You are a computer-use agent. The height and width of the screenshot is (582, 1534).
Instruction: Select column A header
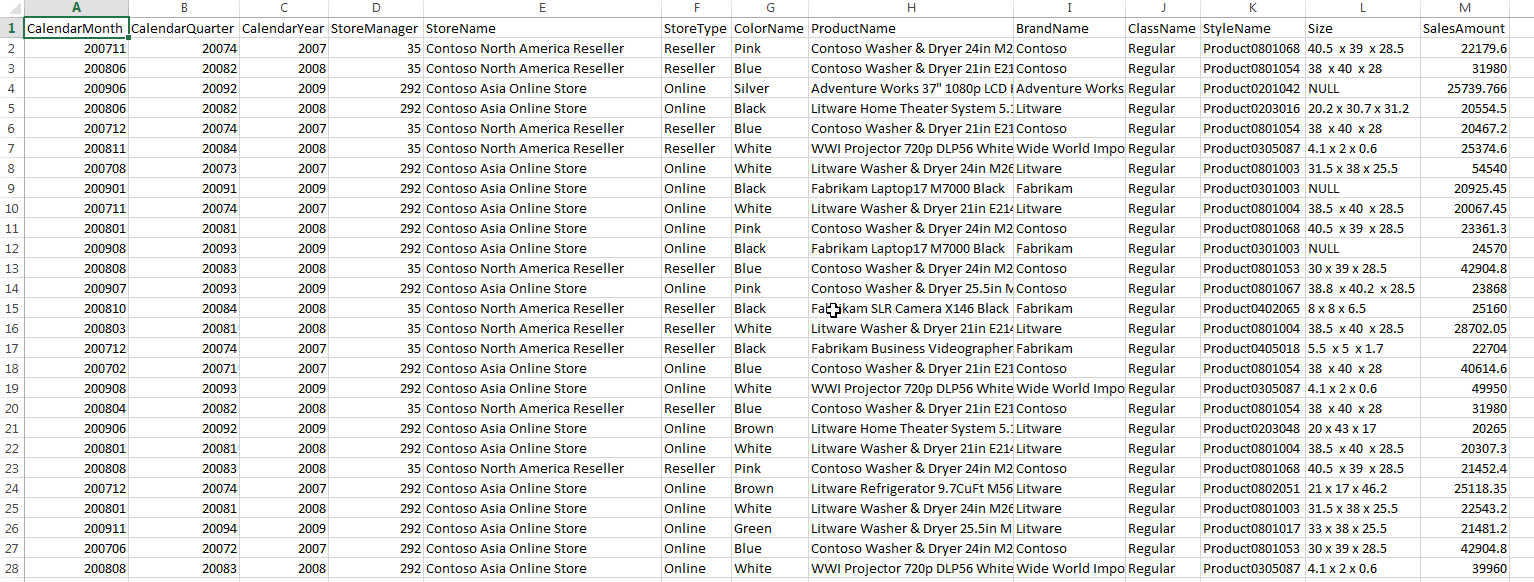tap(76, 8)
